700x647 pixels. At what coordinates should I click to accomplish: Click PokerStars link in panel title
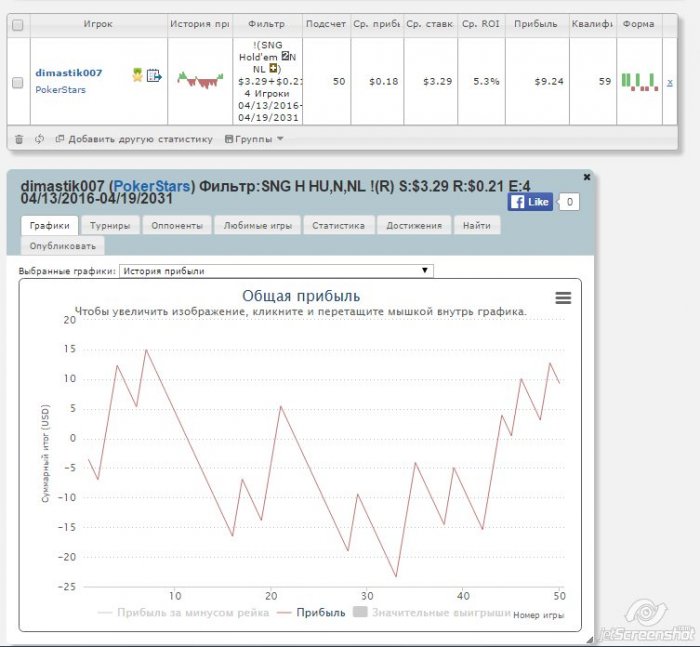(x=152, y=186)
